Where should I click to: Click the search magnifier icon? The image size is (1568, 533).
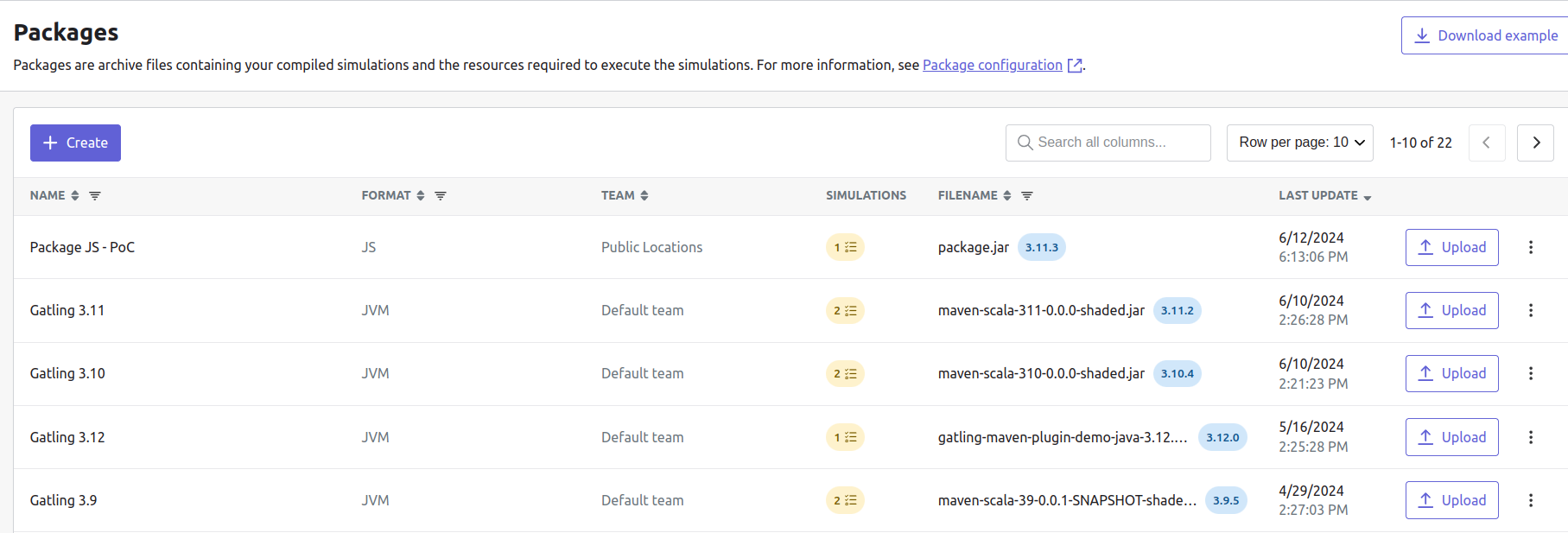point(1025,143)
